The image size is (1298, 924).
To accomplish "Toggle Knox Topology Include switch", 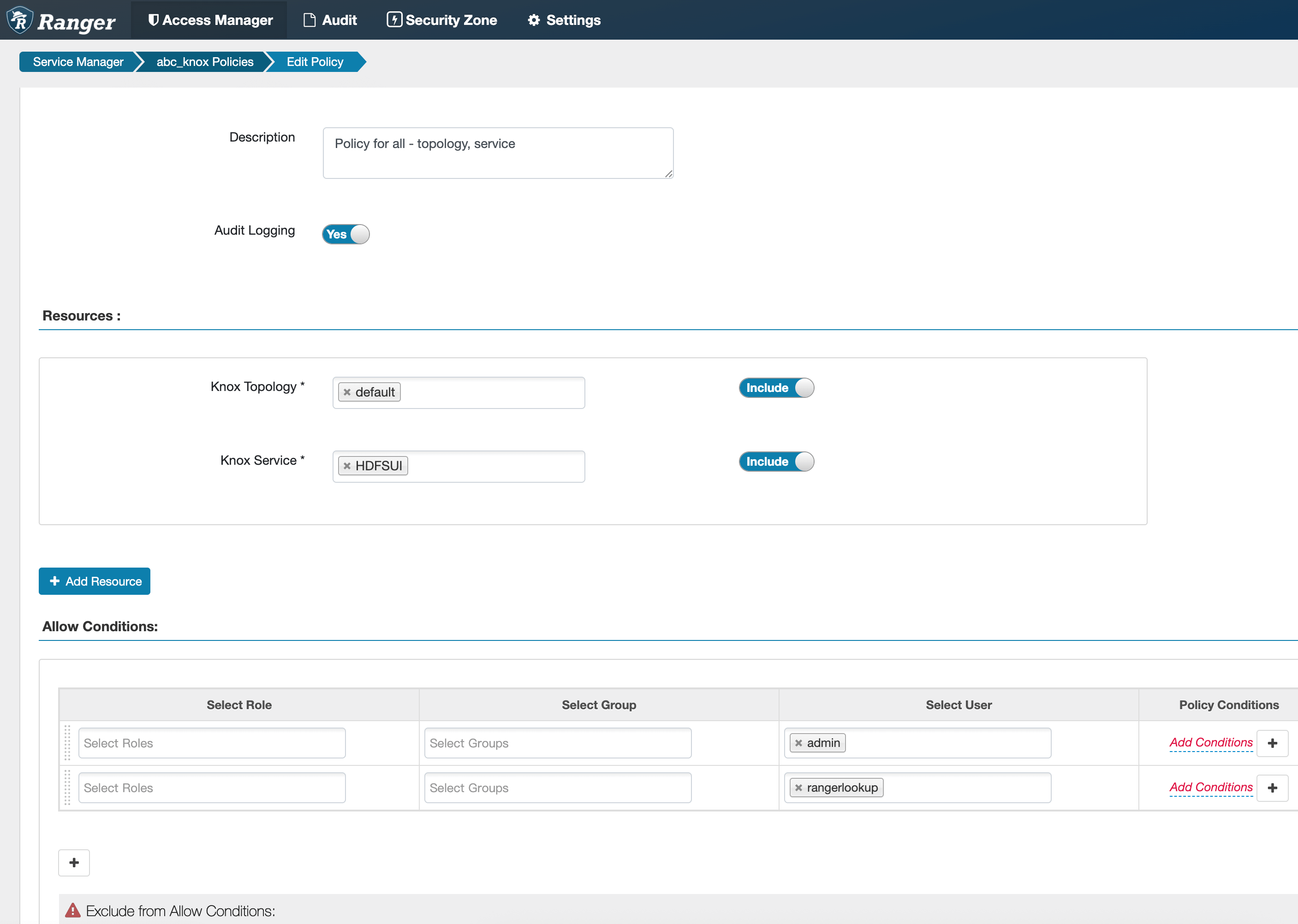I will [776, 387].
